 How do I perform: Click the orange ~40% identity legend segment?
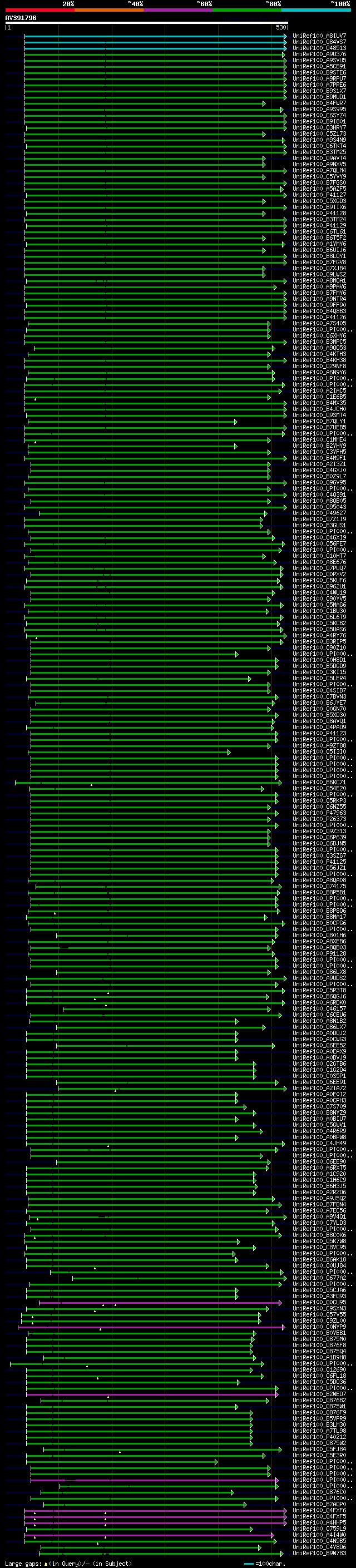point(109,10)
